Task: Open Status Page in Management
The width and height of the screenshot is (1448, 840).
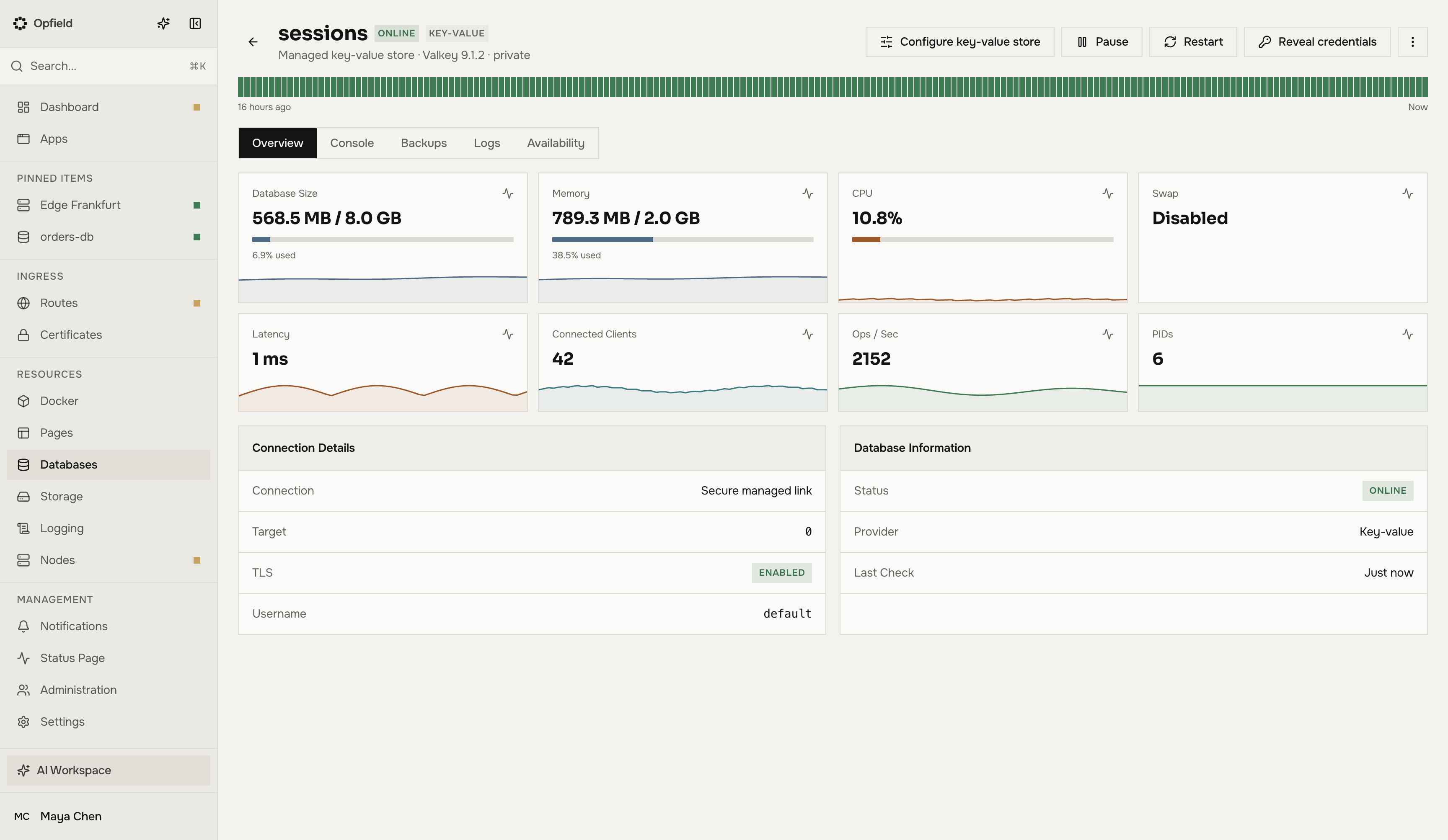Action: [109, 658]
